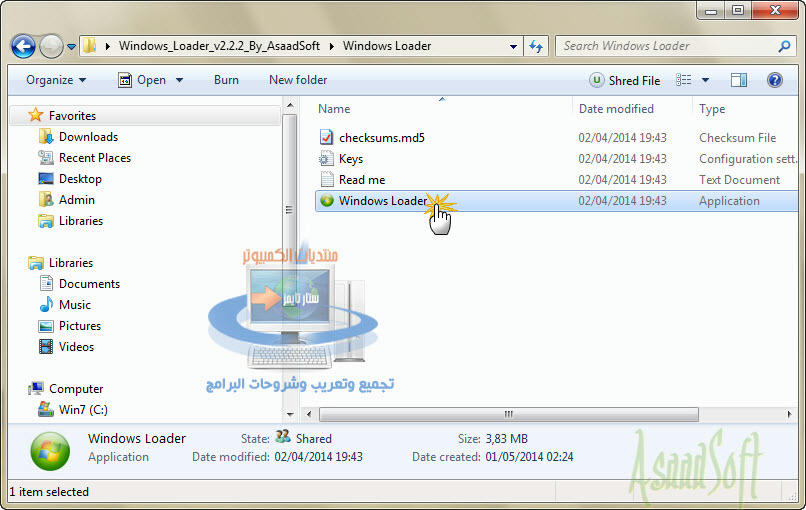This screenshot has width=806, height=510.
Task: Click the Windows Loader green orb icon
Action: point(327,201)
